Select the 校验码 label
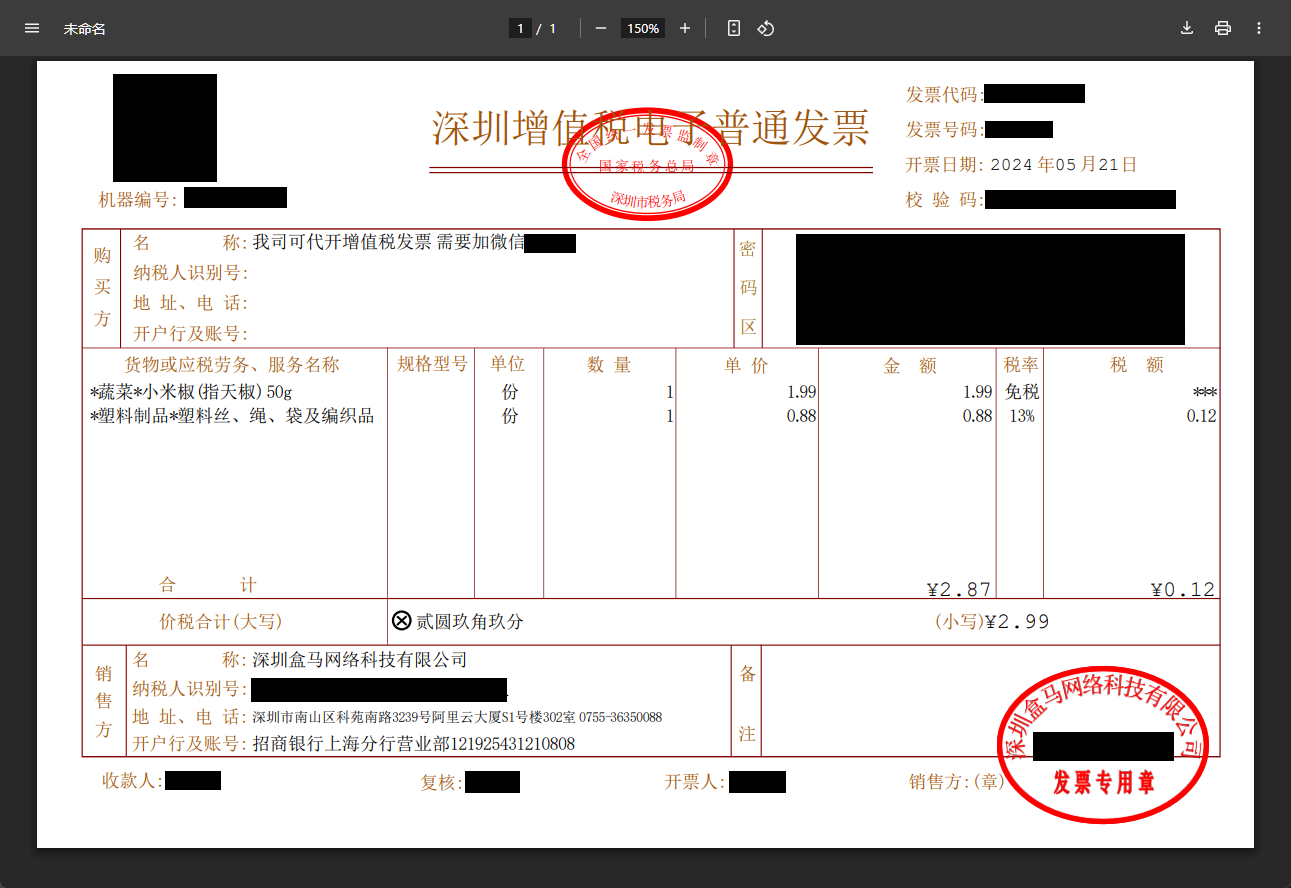 [945, 200]
